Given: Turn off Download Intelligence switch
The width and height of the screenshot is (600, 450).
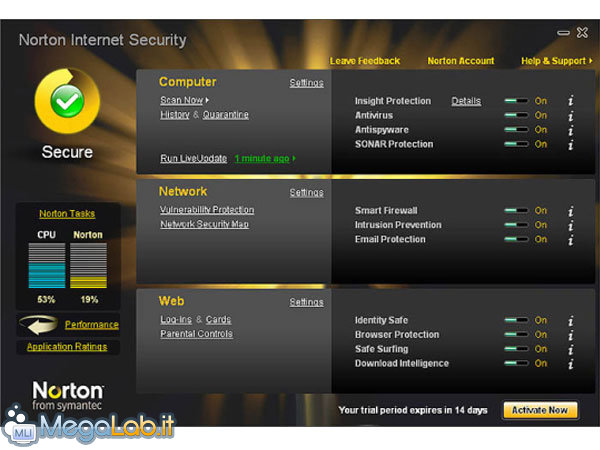Looking at the screenshot, I should click(516, 364).
